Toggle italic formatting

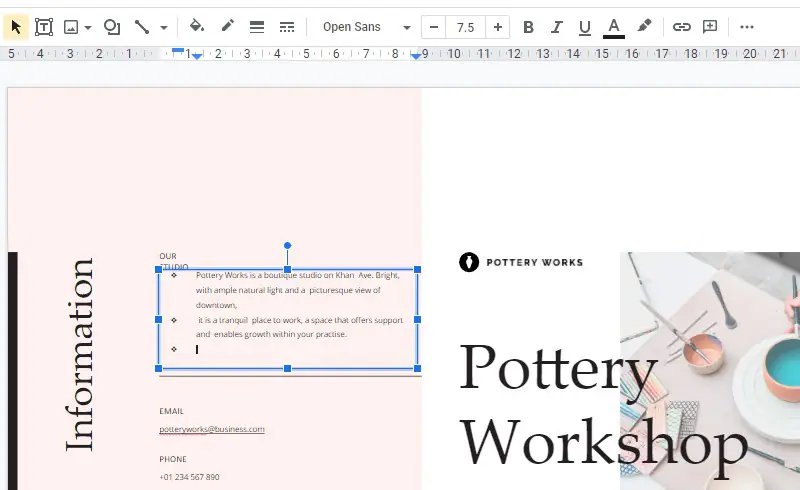557,27
